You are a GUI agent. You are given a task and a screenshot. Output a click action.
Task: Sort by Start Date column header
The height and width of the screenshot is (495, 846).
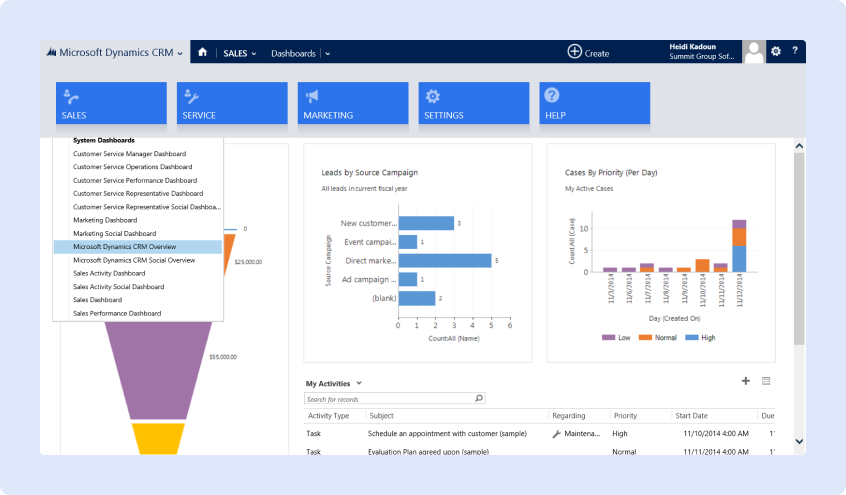tap(691, 416)
